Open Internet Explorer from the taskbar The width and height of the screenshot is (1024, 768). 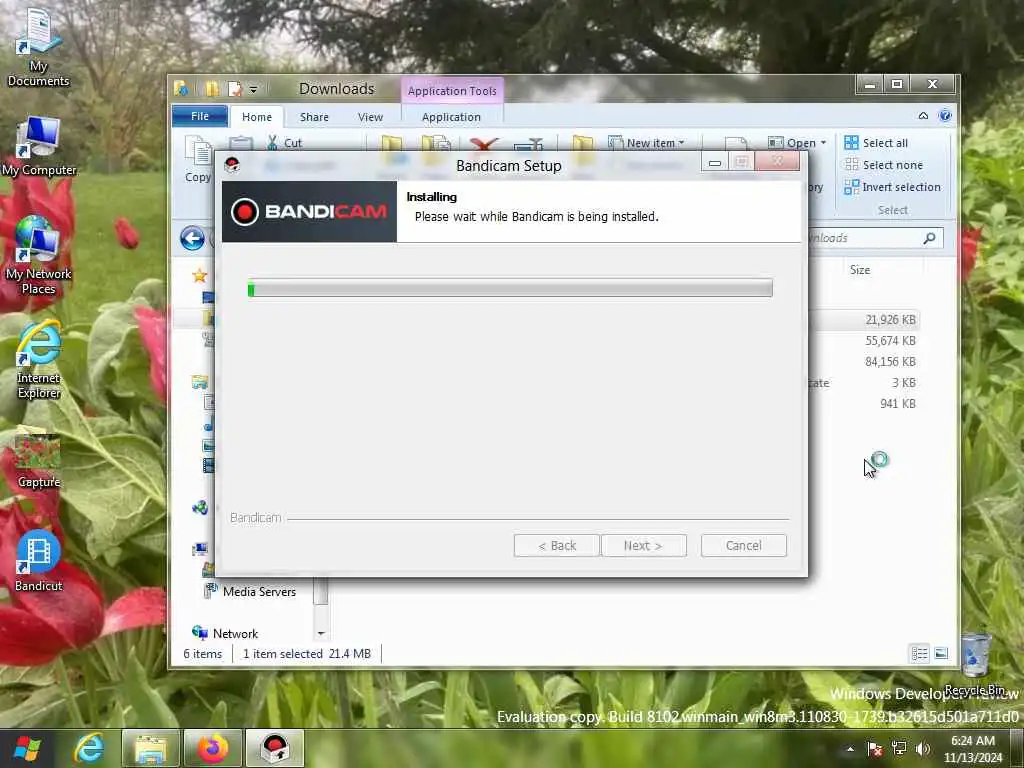(89, 748)
